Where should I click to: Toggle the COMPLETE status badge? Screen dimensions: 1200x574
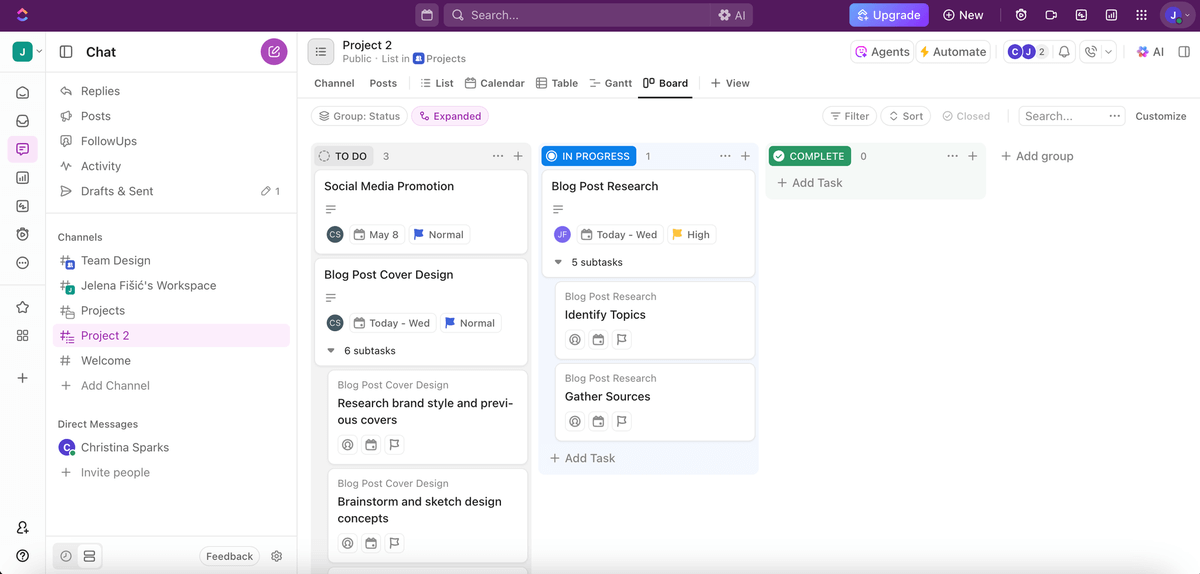tap(809, 156)
